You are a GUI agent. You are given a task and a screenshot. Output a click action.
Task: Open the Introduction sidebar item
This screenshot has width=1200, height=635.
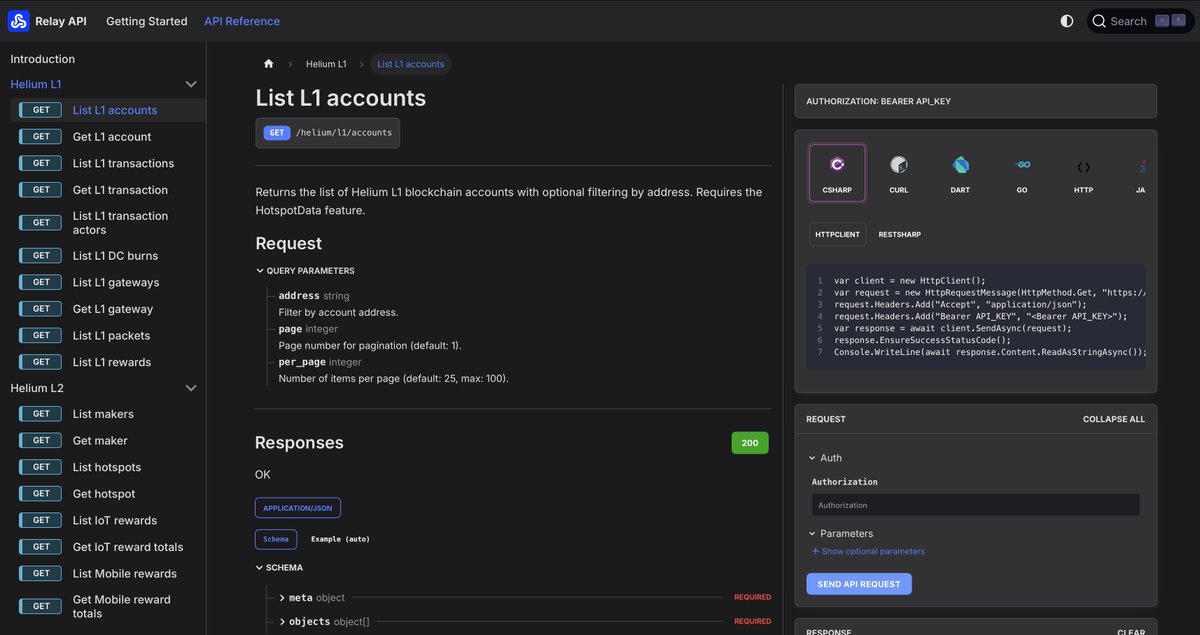pyautogui.click(x=43, y=59)
